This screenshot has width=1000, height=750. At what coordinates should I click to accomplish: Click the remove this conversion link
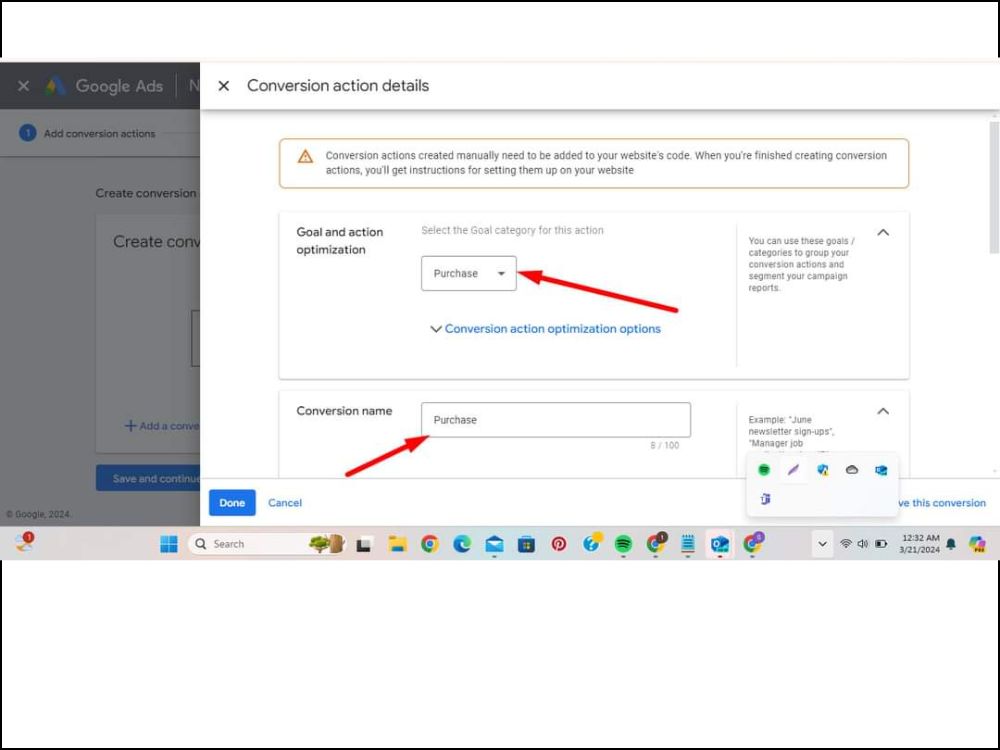(x=942, y=503)
